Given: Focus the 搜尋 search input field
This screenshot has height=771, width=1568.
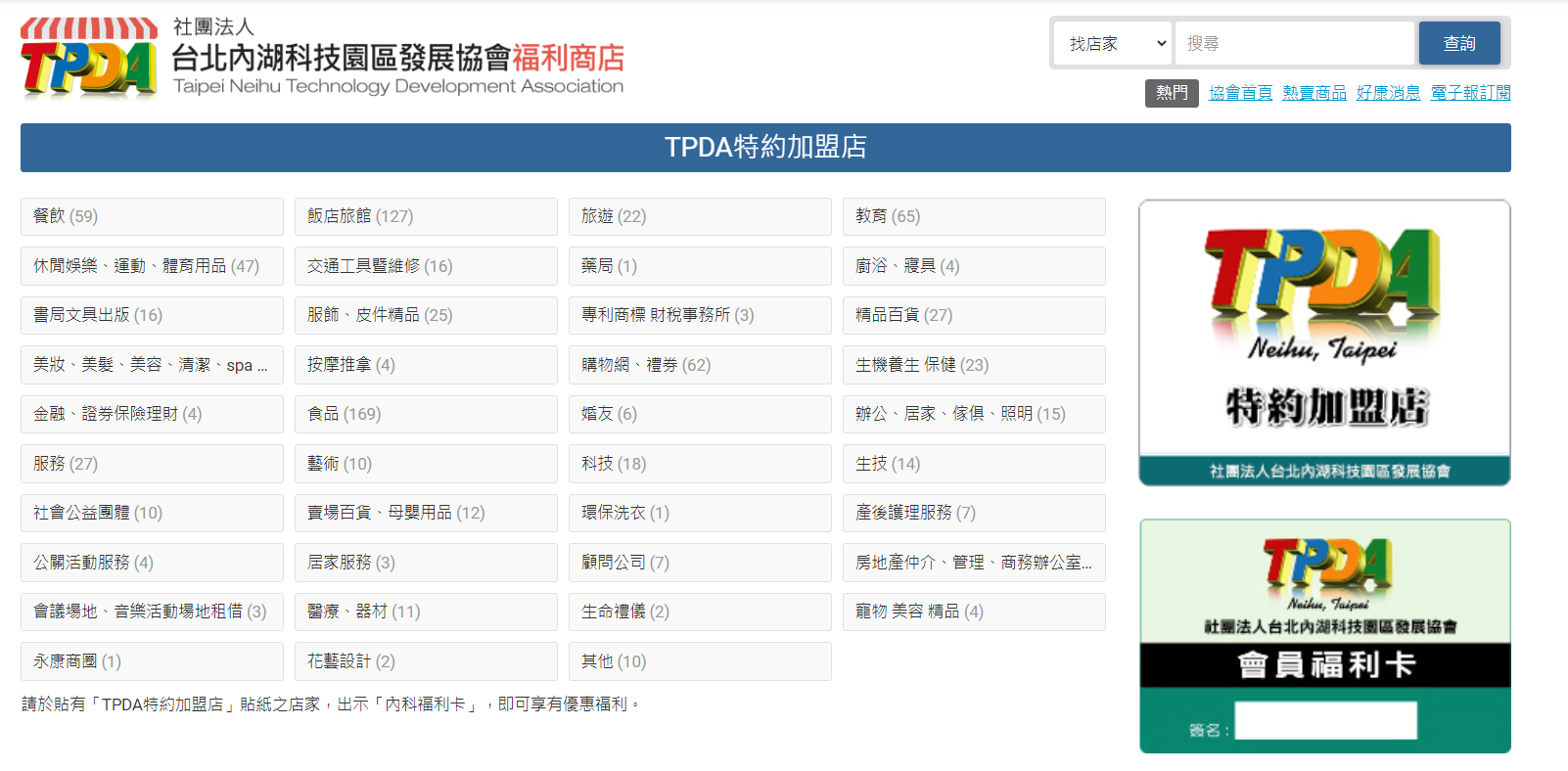Looking at the screenshot, I should tap(1295, 43).
